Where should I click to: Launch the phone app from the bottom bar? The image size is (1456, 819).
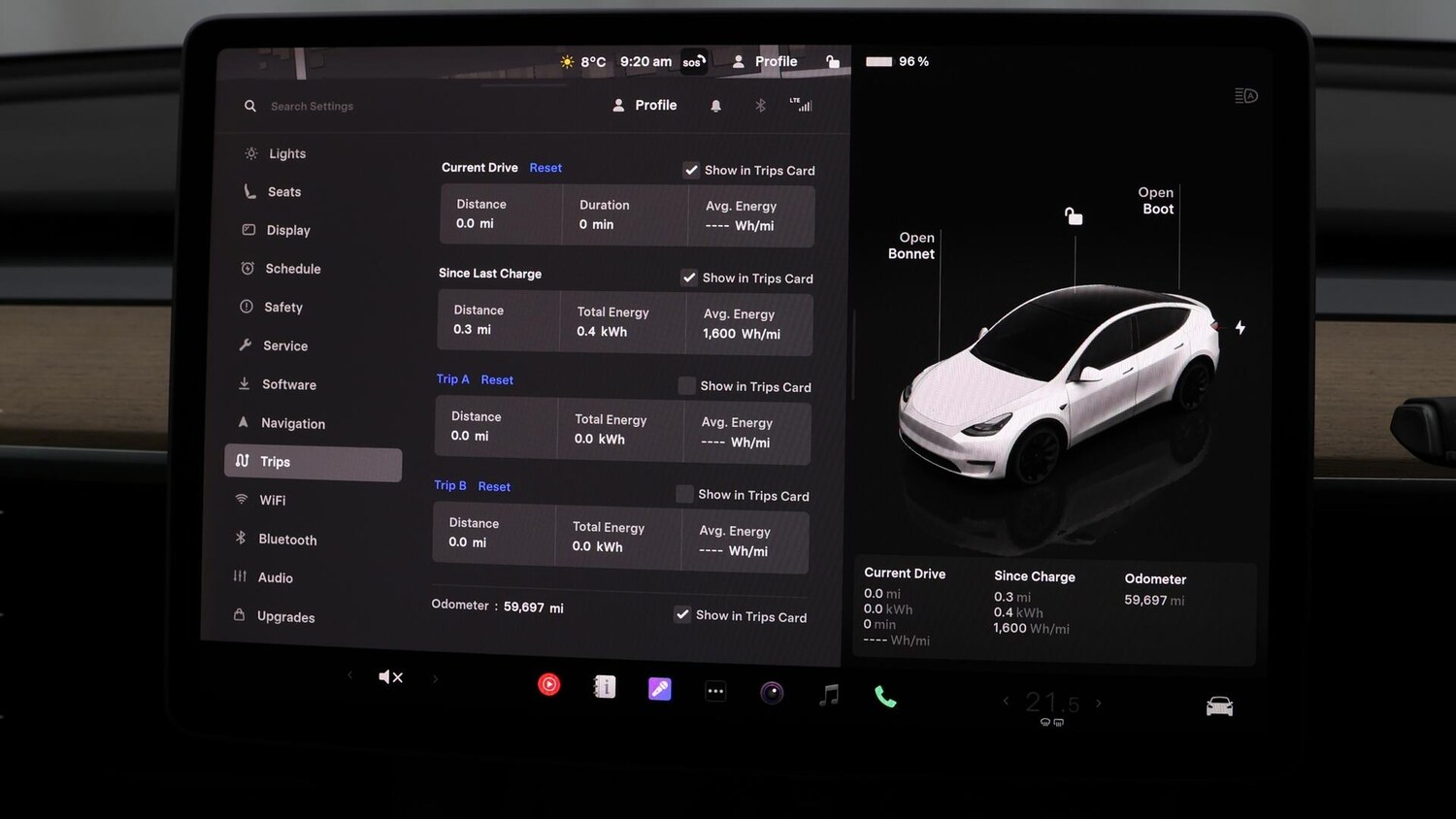coord(885,695)
